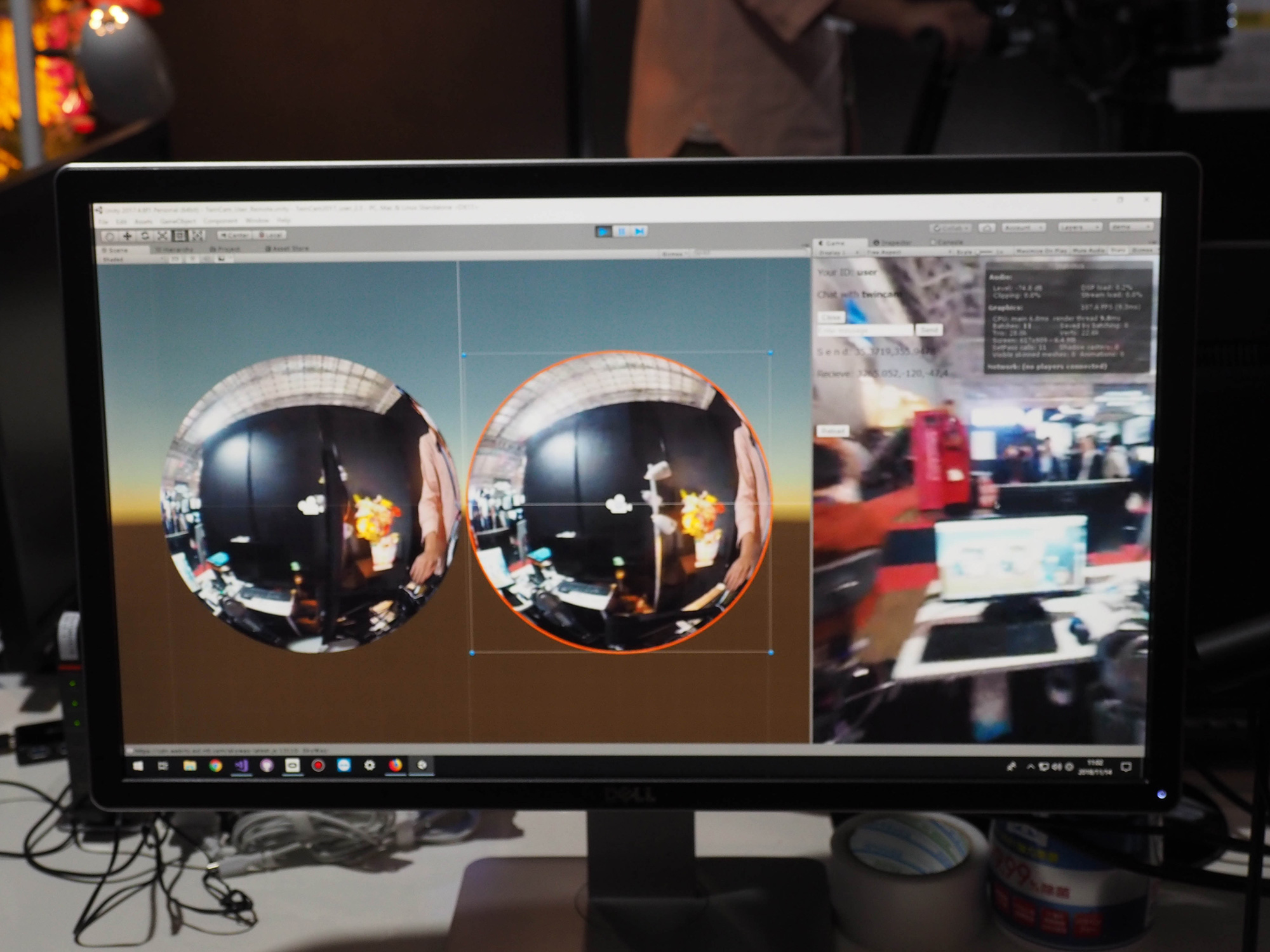Toggle Local handle rotation button
Screen dimensions: 1270x952
pyautogui.click(x=271, y=235)
